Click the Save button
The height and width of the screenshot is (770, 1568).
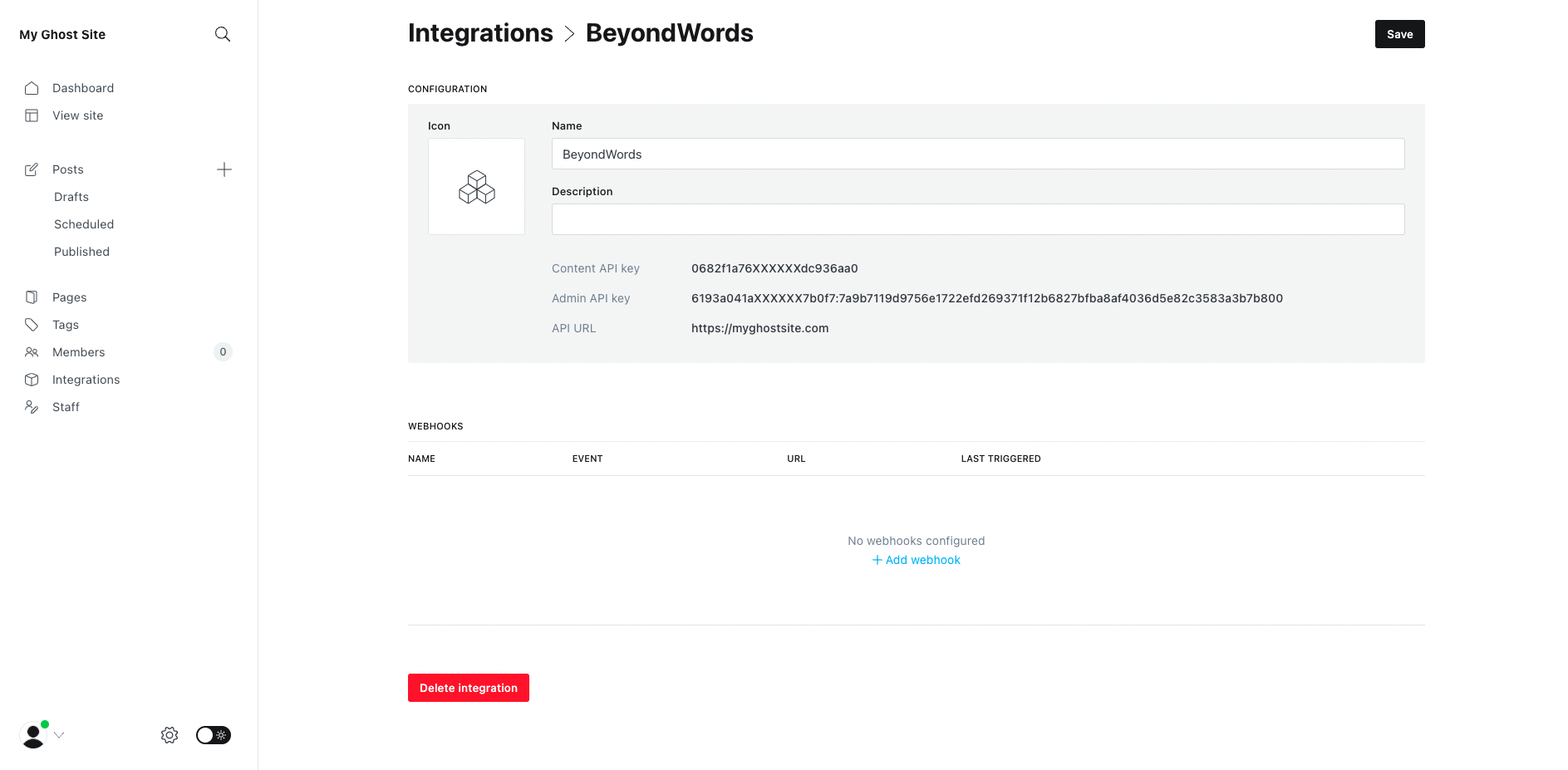click(x=1399, y=34)
